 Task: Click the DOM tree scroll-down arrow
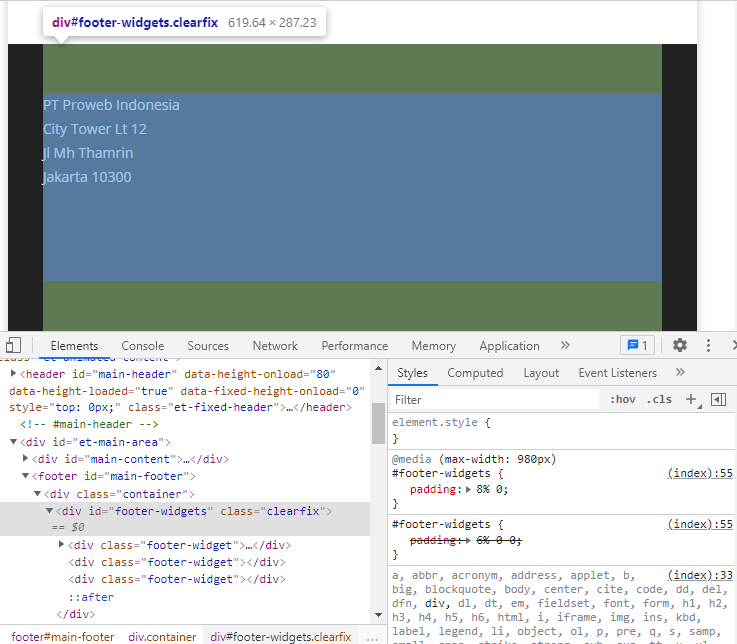[x=378, y=615]
